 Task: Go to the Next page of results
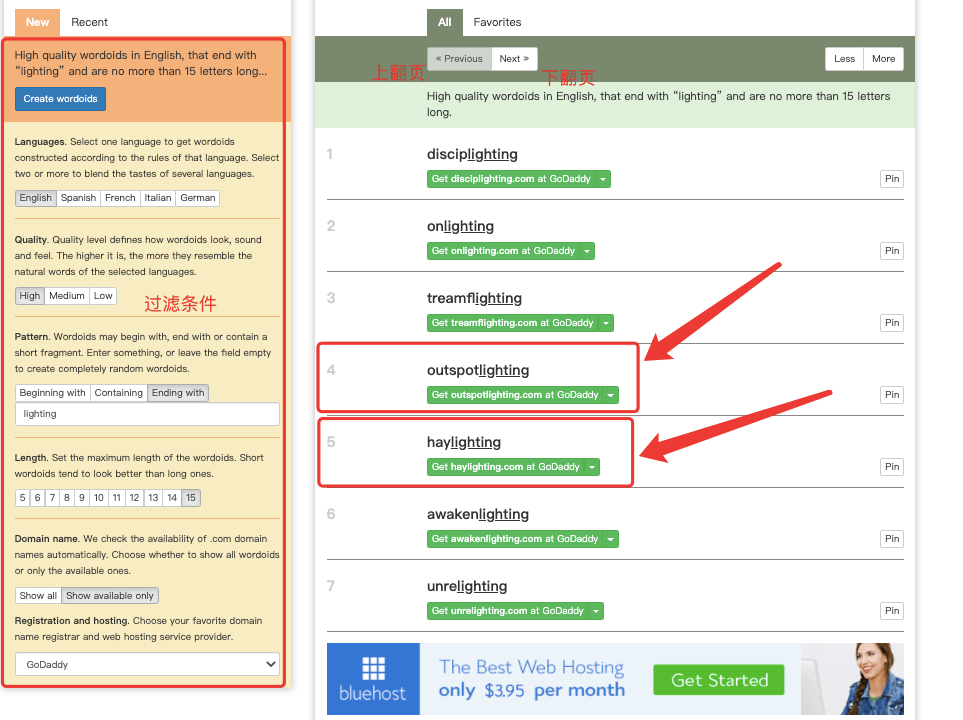(x=514, y=59)
